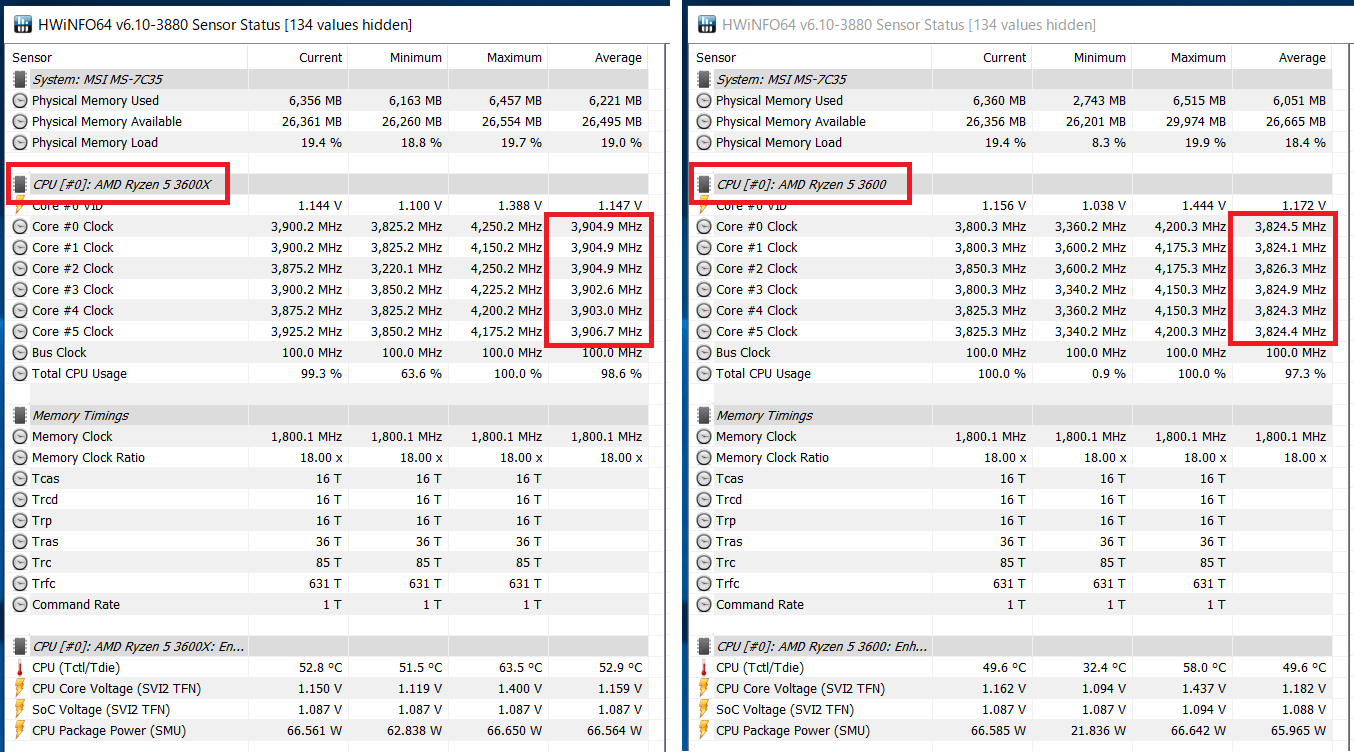The height and width of the screenshot is (752, 1354).
Task: Select Core #1 Clock row in the right window
Action: 1011,247
